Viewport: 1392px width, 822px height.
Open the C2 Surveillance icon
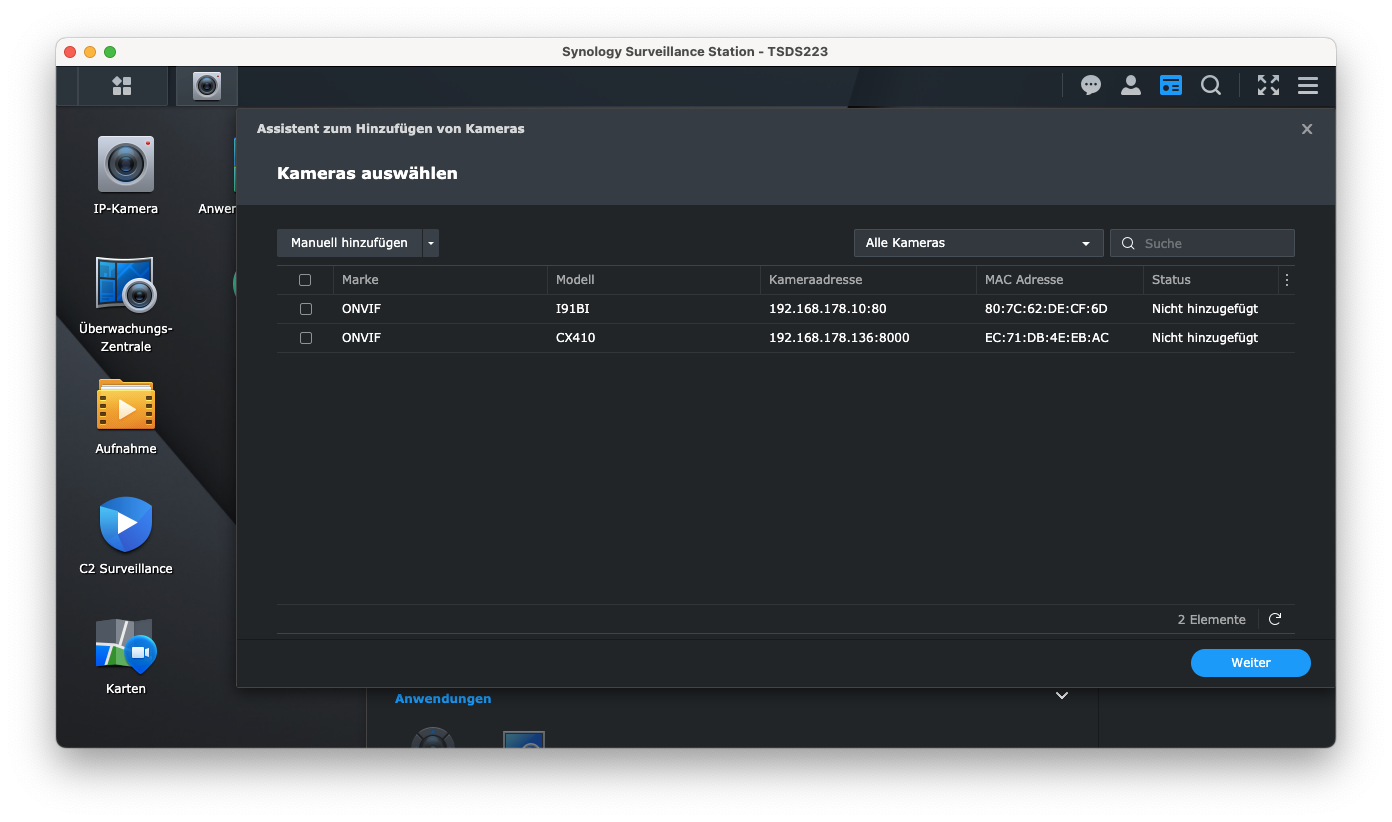point(126,525)
